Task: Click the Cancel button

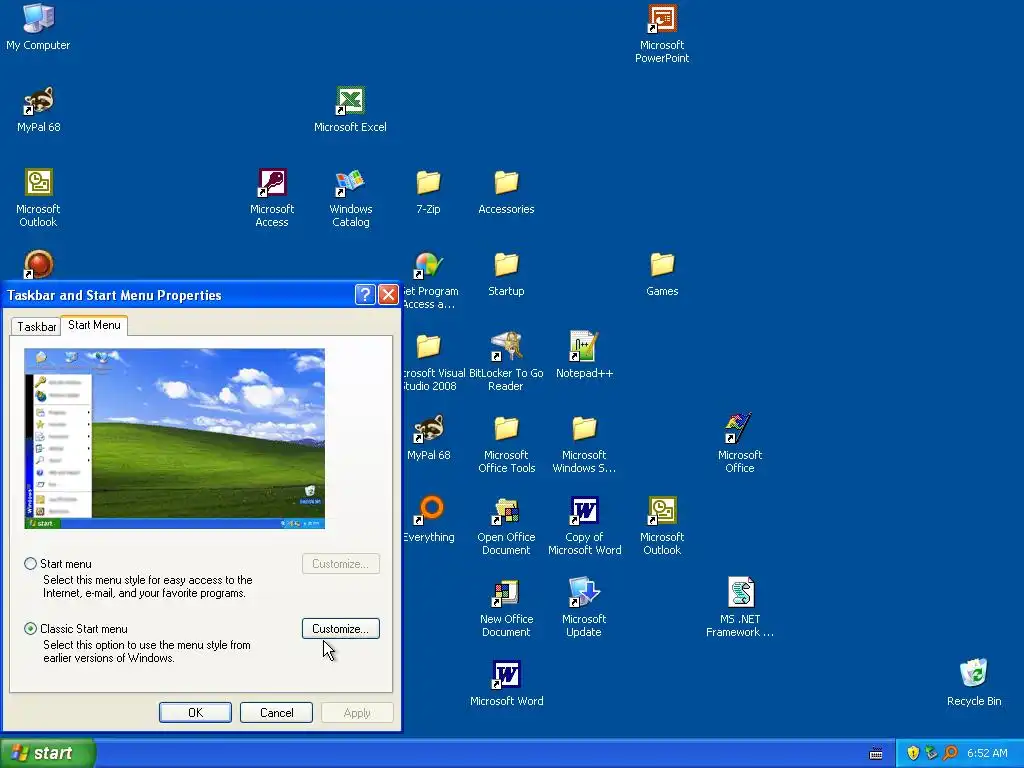Action: [276, 712]
